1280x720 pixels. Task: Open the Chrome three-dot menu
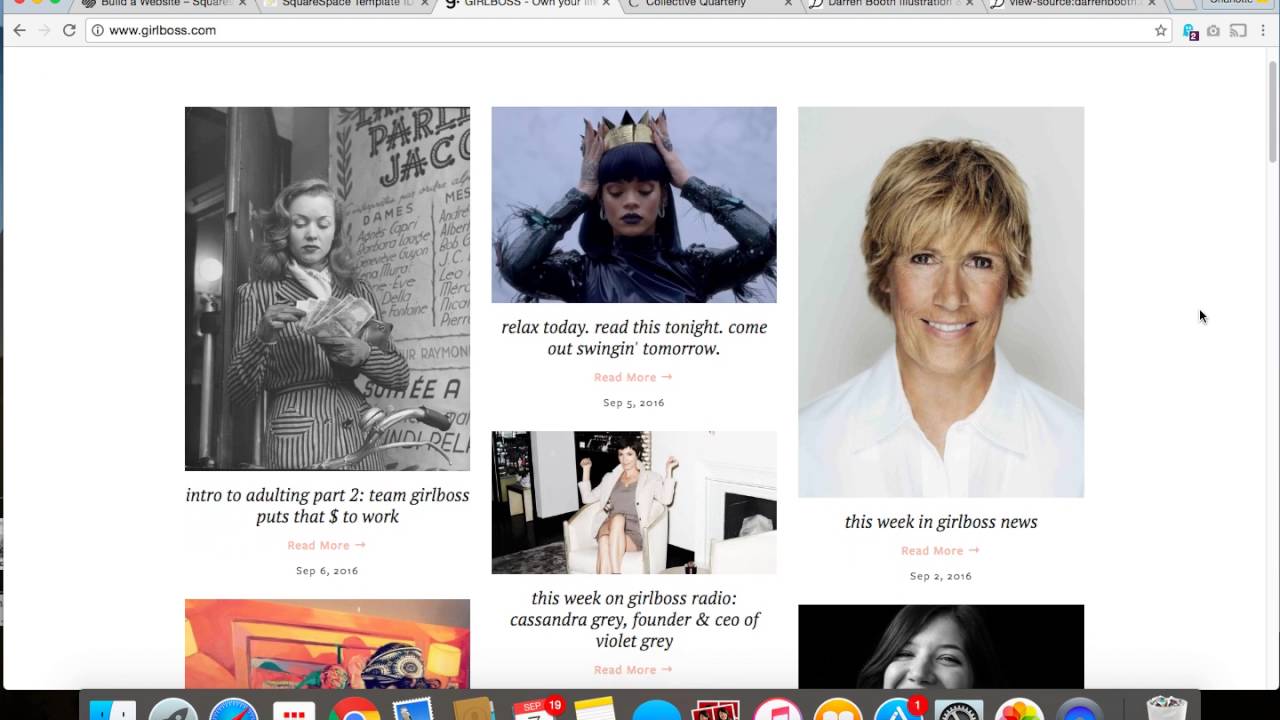pyautogui.click(x=1263, y=30)
